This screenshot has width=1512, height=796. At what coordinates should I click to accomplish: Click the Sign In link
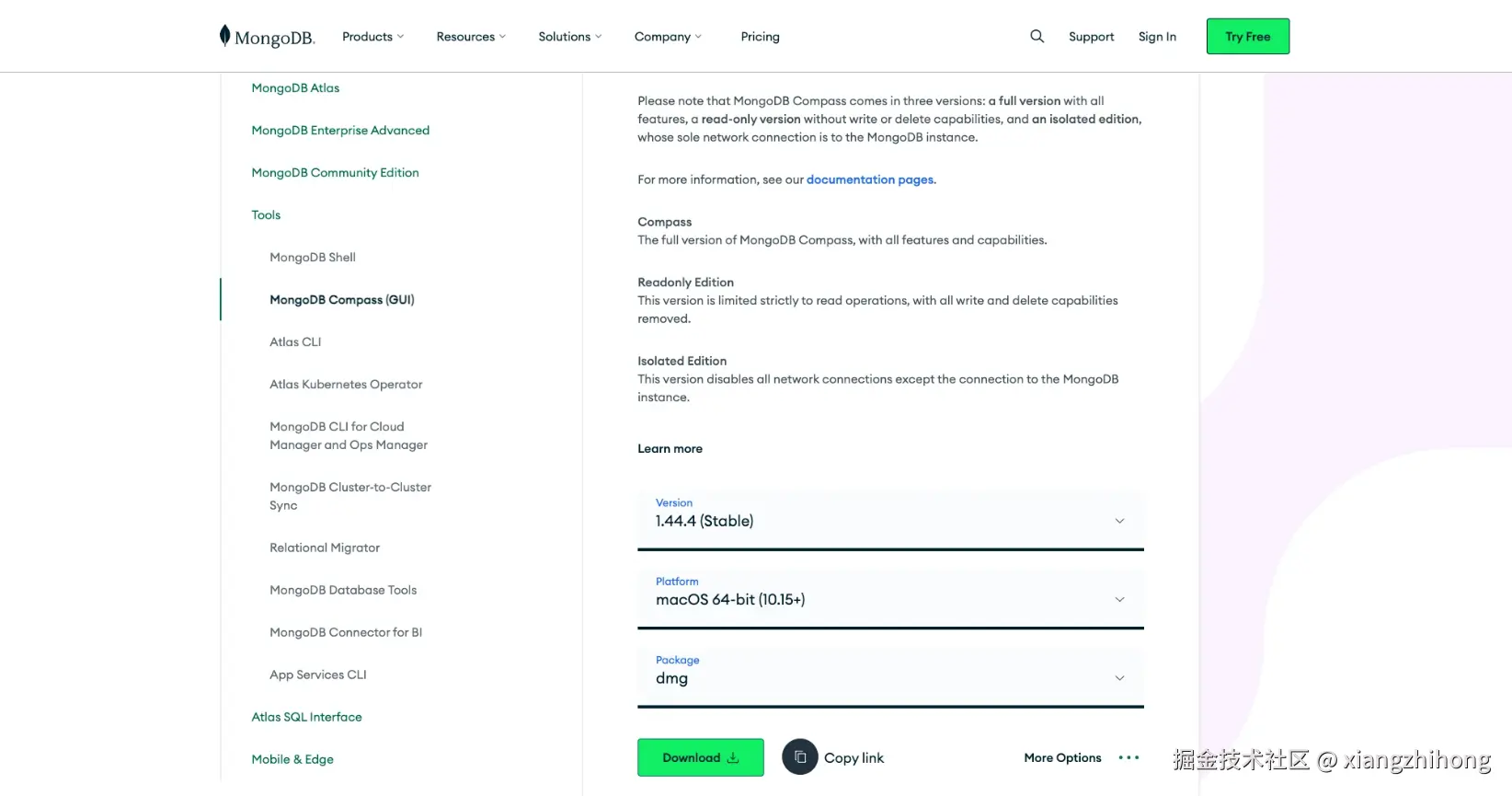(1157, 37)
